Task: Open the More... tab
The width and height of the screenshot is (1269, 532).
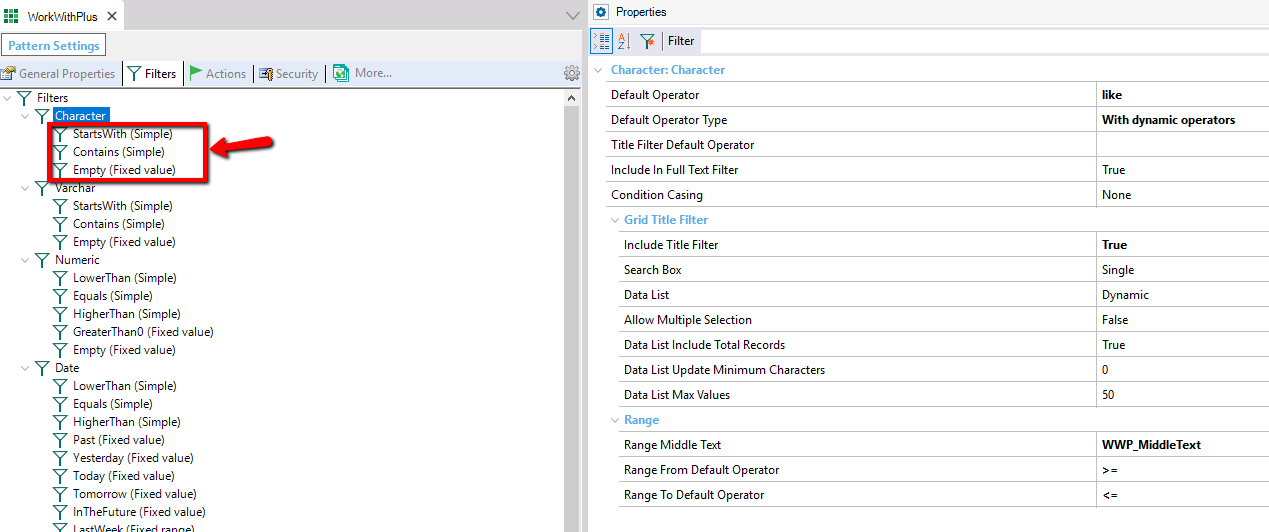Action: tap(362, 73)
